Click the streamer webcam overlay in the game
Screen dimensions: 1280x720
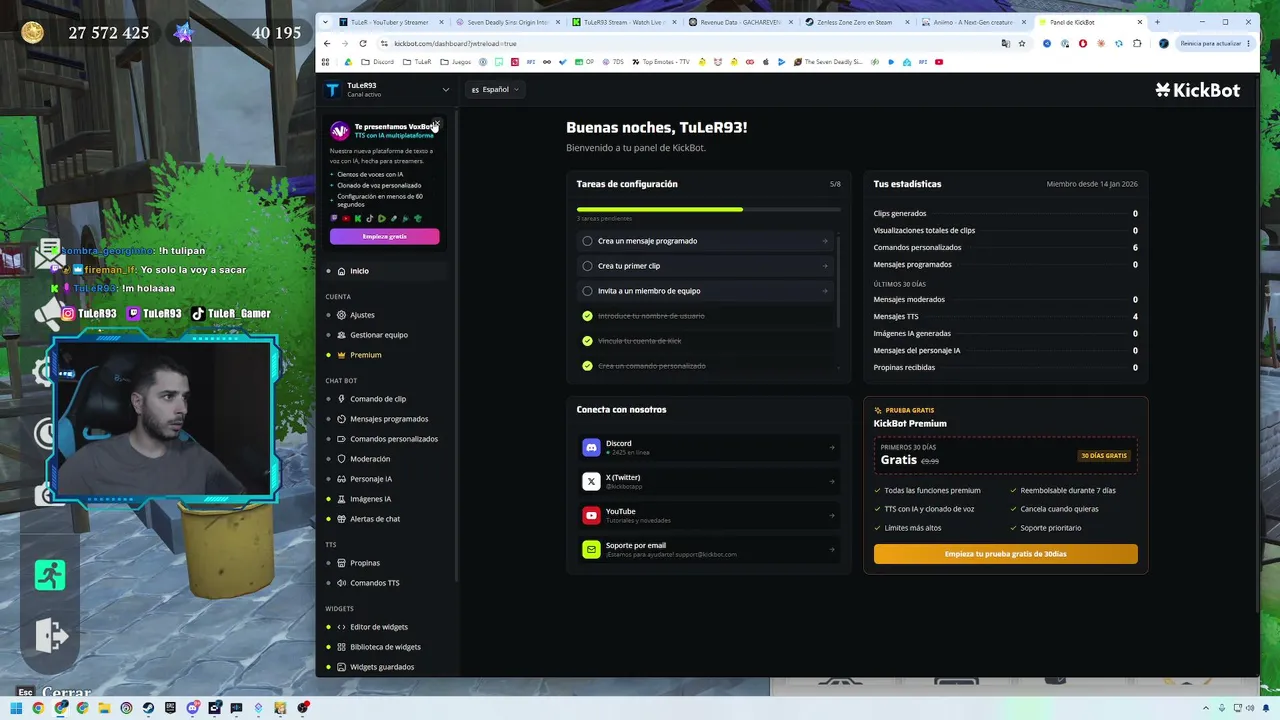point(166,417)
